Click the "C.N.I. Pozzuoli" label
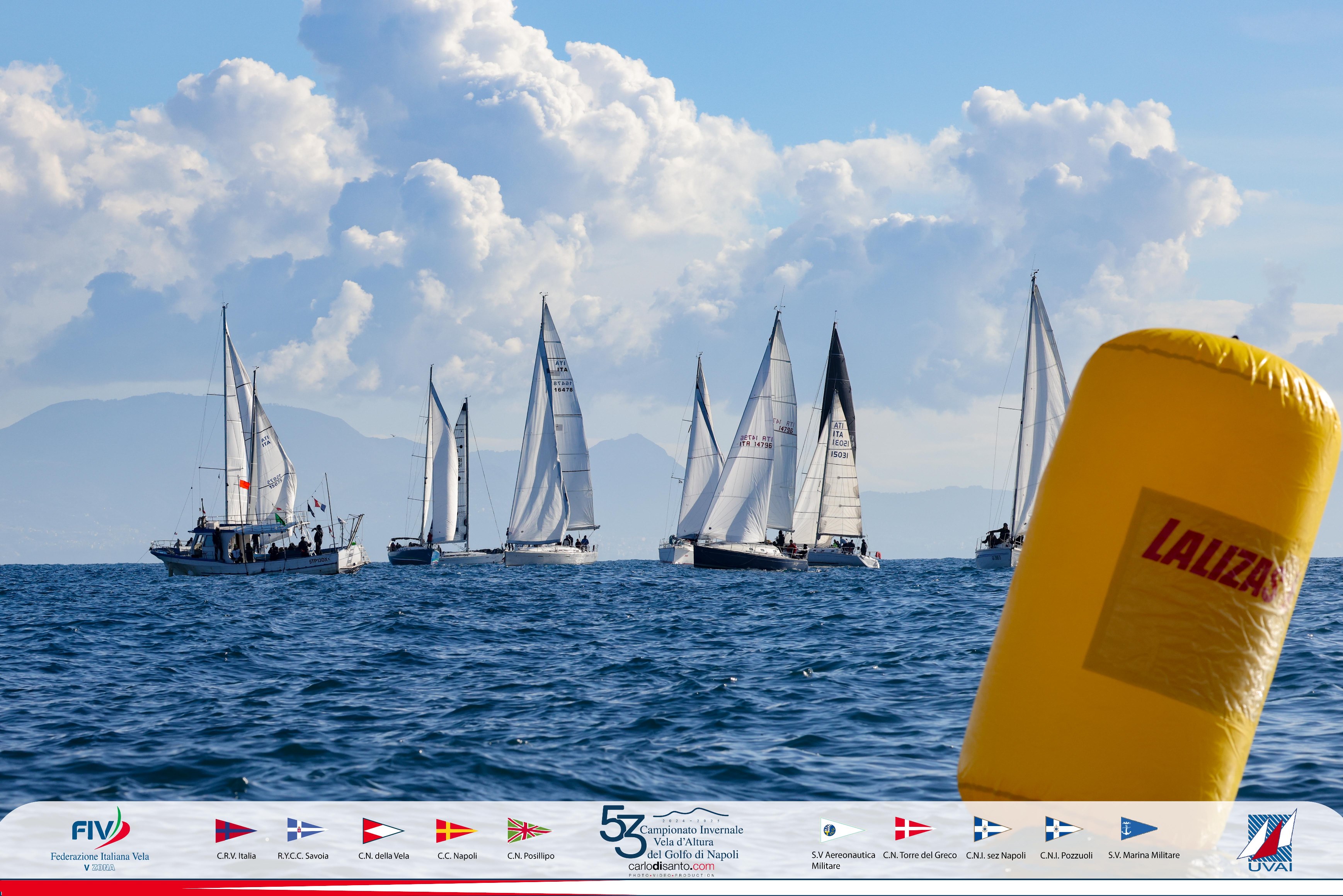The height and width of the screenshot is (896, 1343). (x=1066, y=855)
